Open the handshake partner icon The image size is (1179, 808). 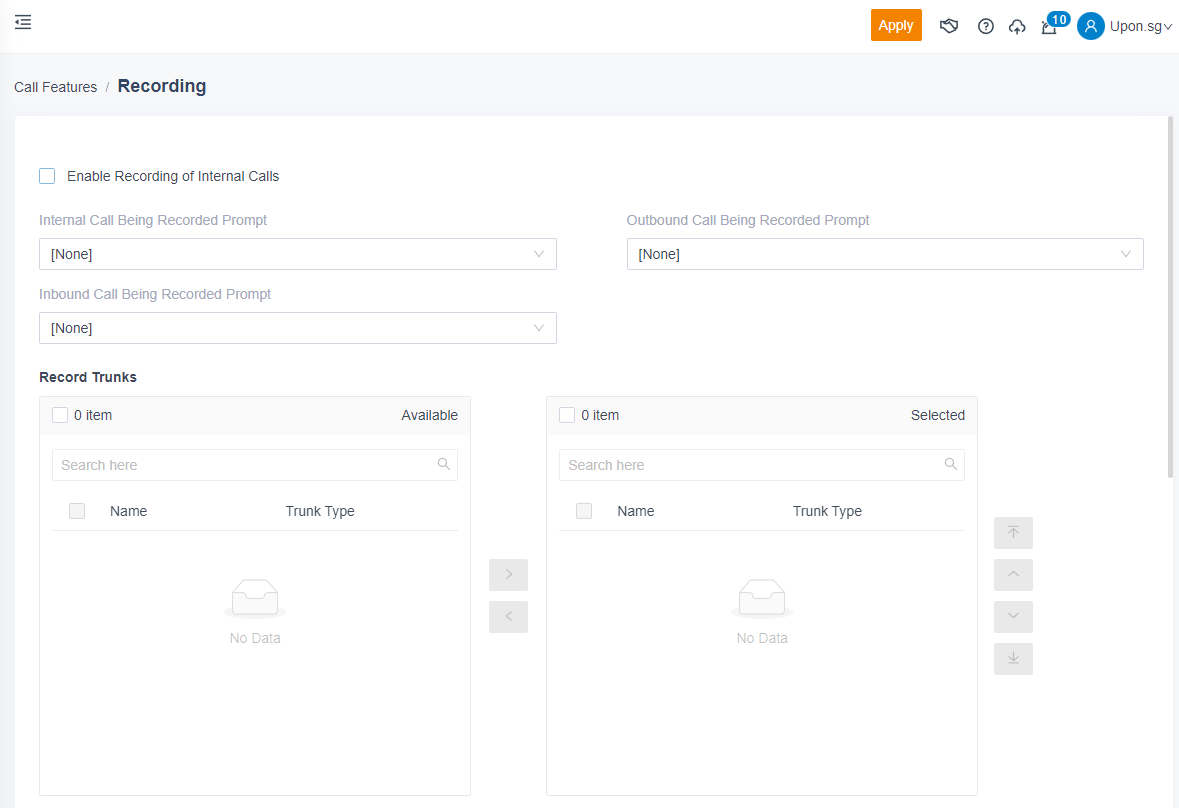tap(949, 26)
